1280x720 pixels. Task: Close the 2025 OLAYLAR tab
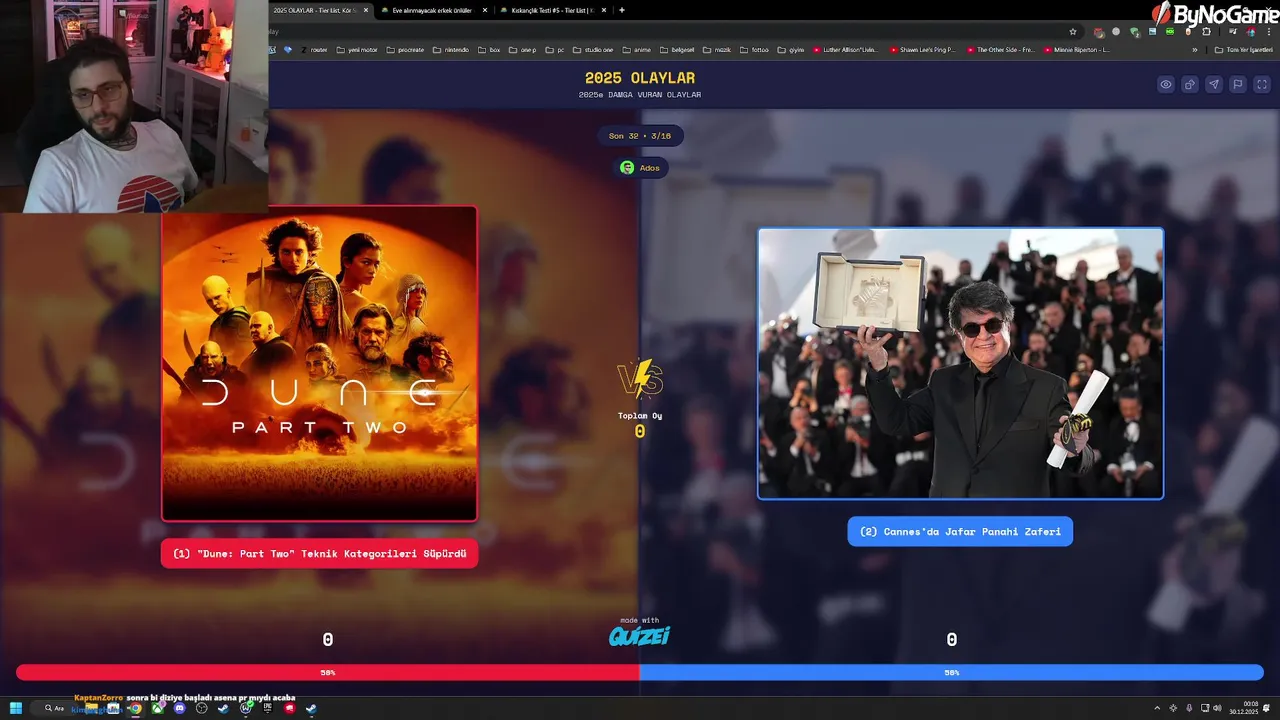point(366,10)
